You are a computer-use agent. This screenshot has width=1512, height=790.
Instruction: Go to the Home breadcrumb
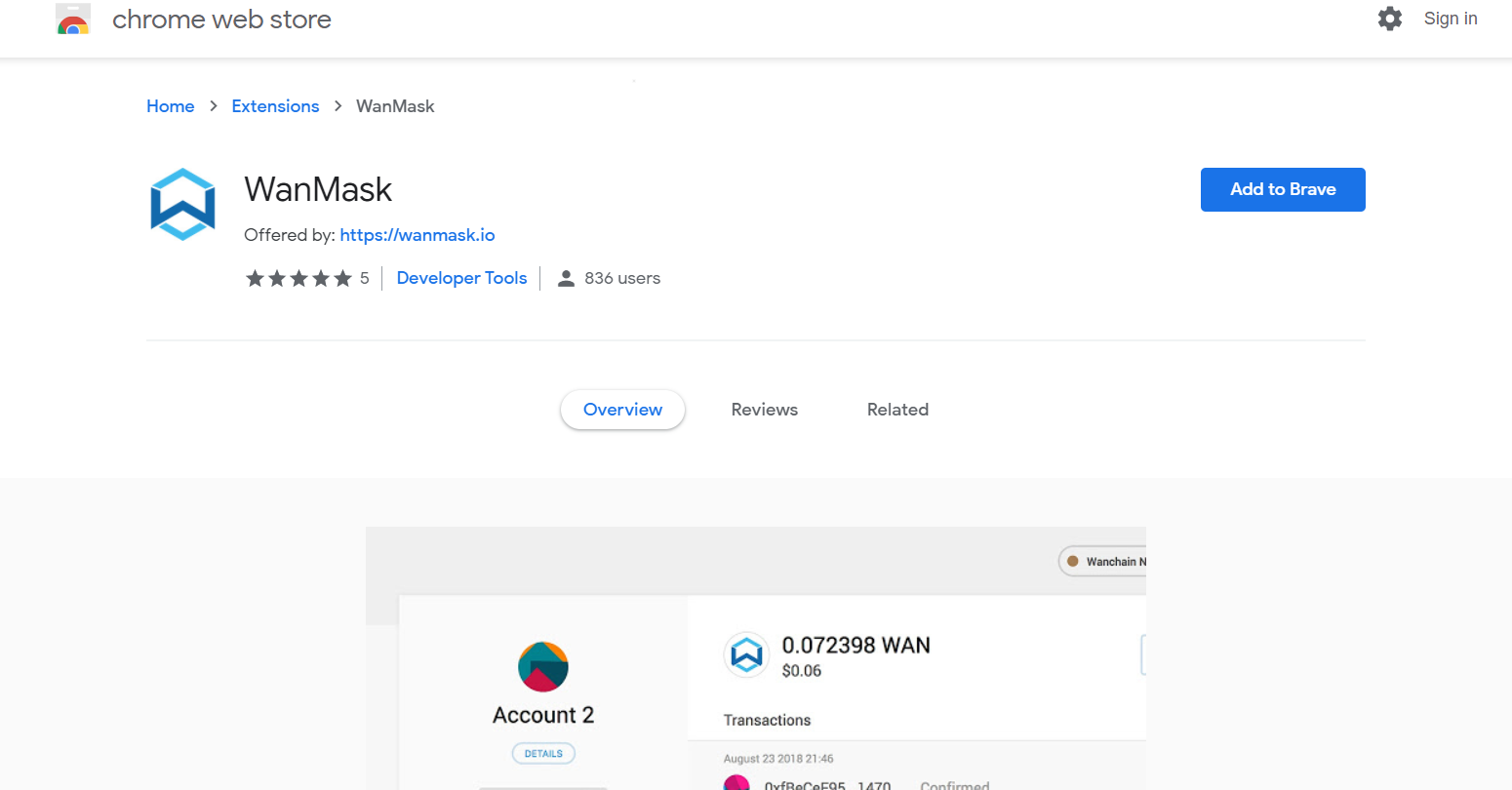[171, 106]
